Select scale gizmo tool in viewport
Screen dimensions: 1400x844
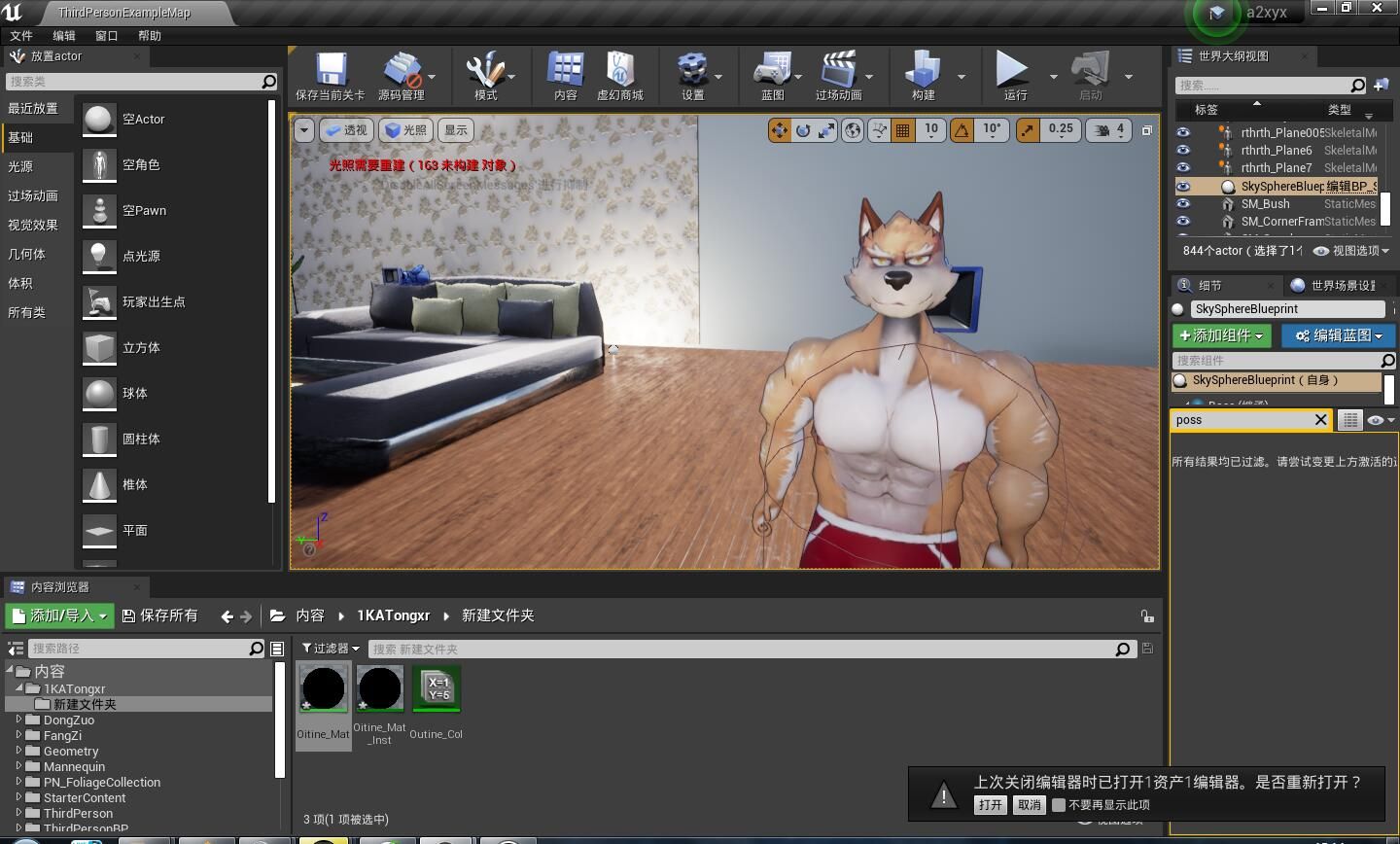click(x=826, y=130)
